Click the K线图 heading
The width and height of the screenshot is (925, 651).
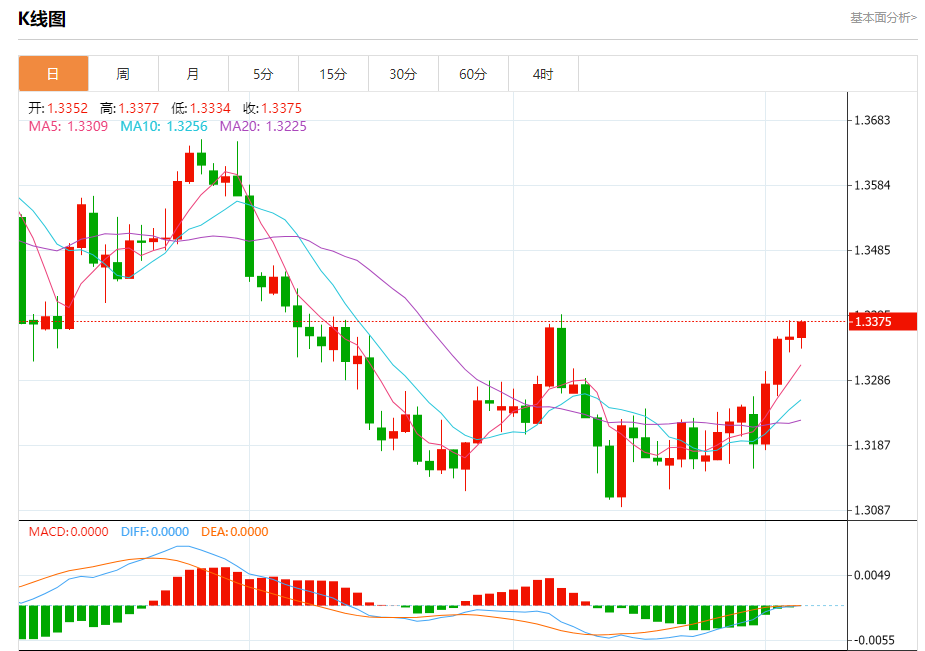coord(42,19)
